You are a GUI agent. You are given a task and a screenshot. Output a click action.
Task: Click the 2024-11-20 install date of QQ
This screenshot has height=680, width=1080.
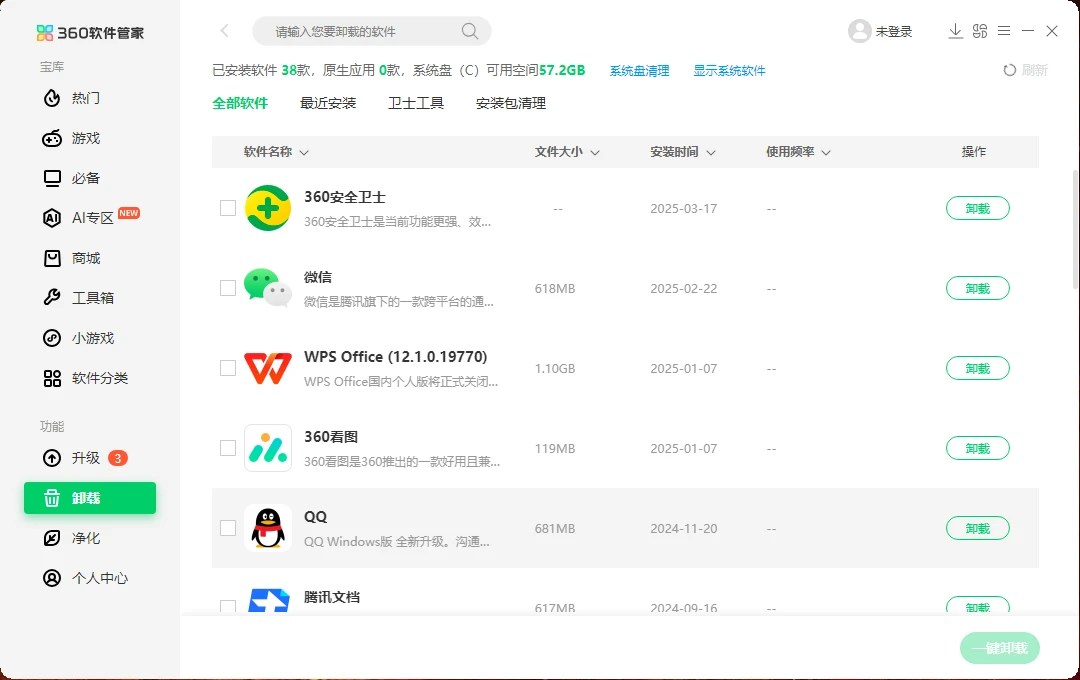tap(683, 528)
